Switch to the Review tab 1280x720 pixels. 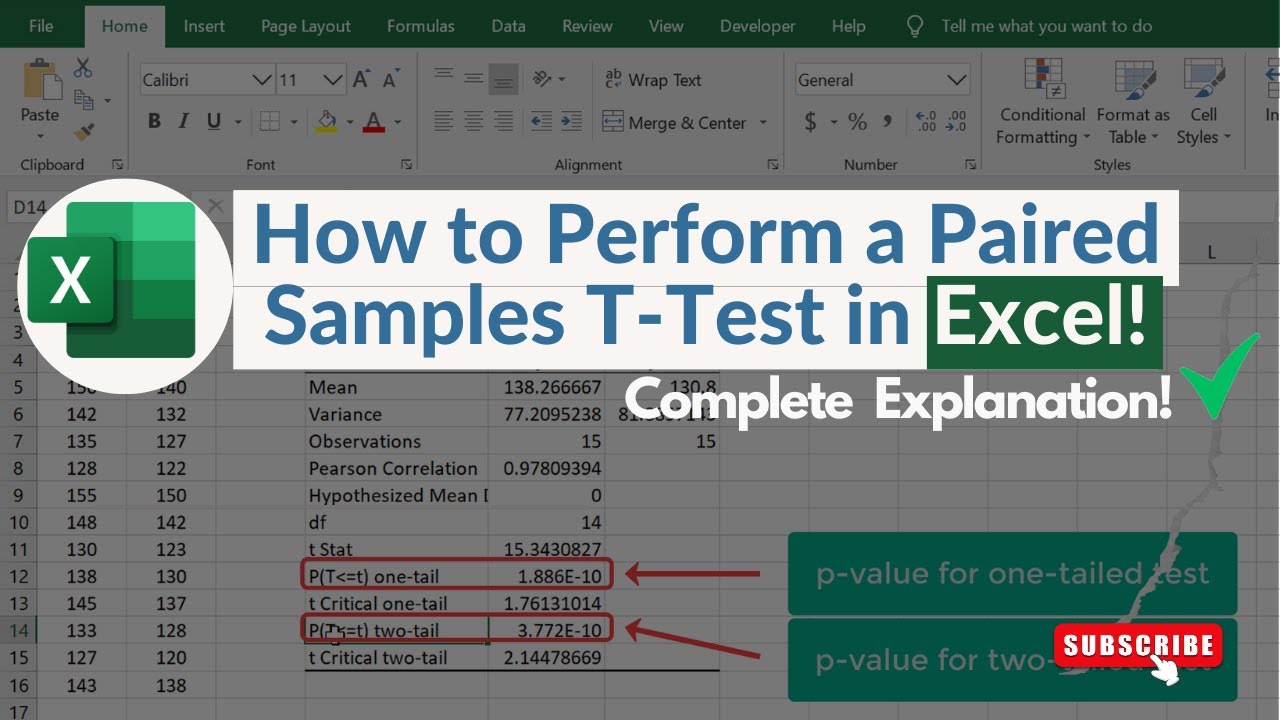pyautogui.click(x=586, y=26)
